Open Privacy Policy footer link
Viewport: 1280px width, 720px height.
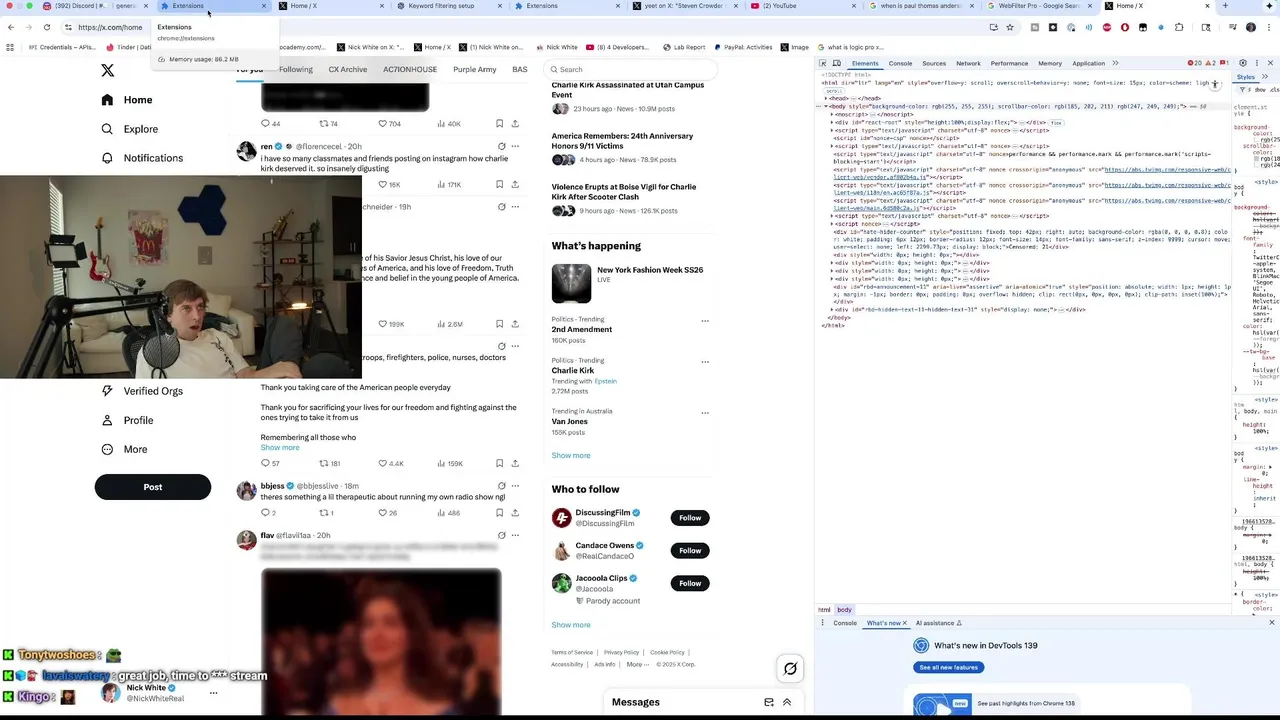click(x=621, y=652)
